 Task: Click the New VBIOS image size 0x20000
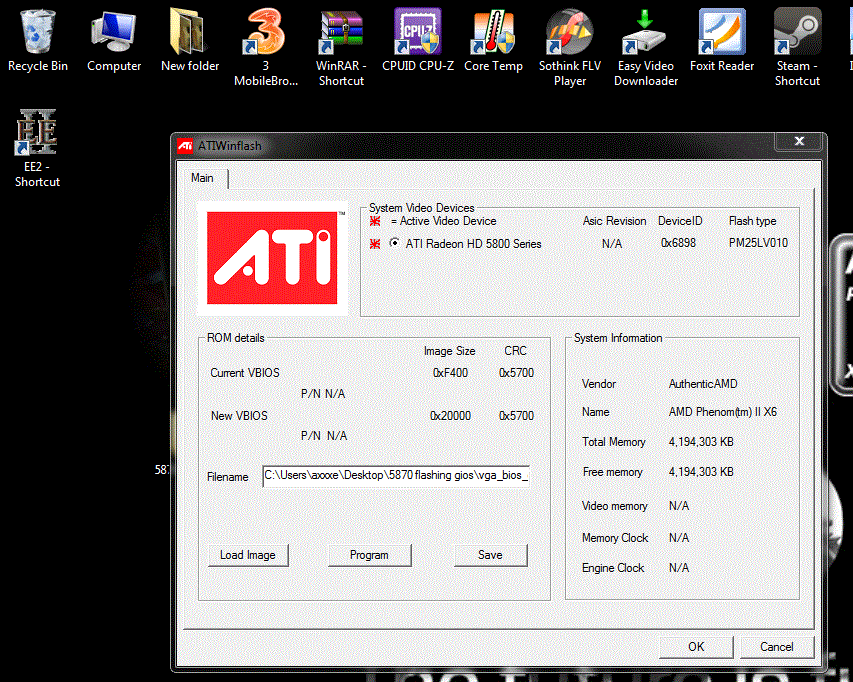pyautogui.click(x=450, y=416)
